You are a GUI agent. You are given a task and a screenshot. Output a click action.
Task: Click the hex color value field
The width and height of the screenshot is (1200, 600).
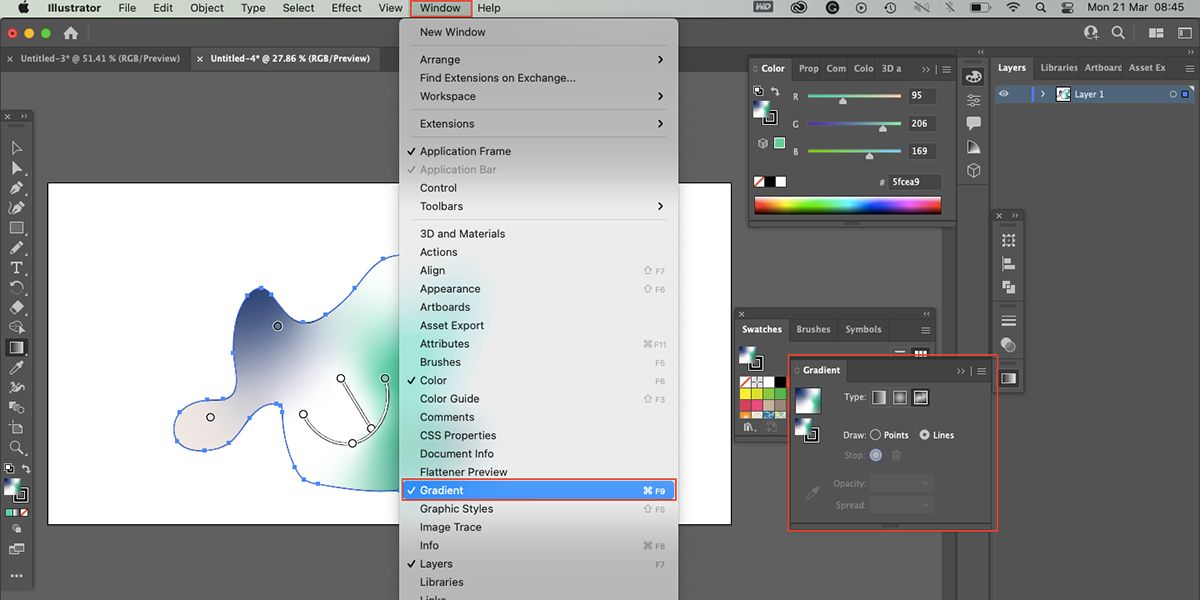(x=914, y=182)
